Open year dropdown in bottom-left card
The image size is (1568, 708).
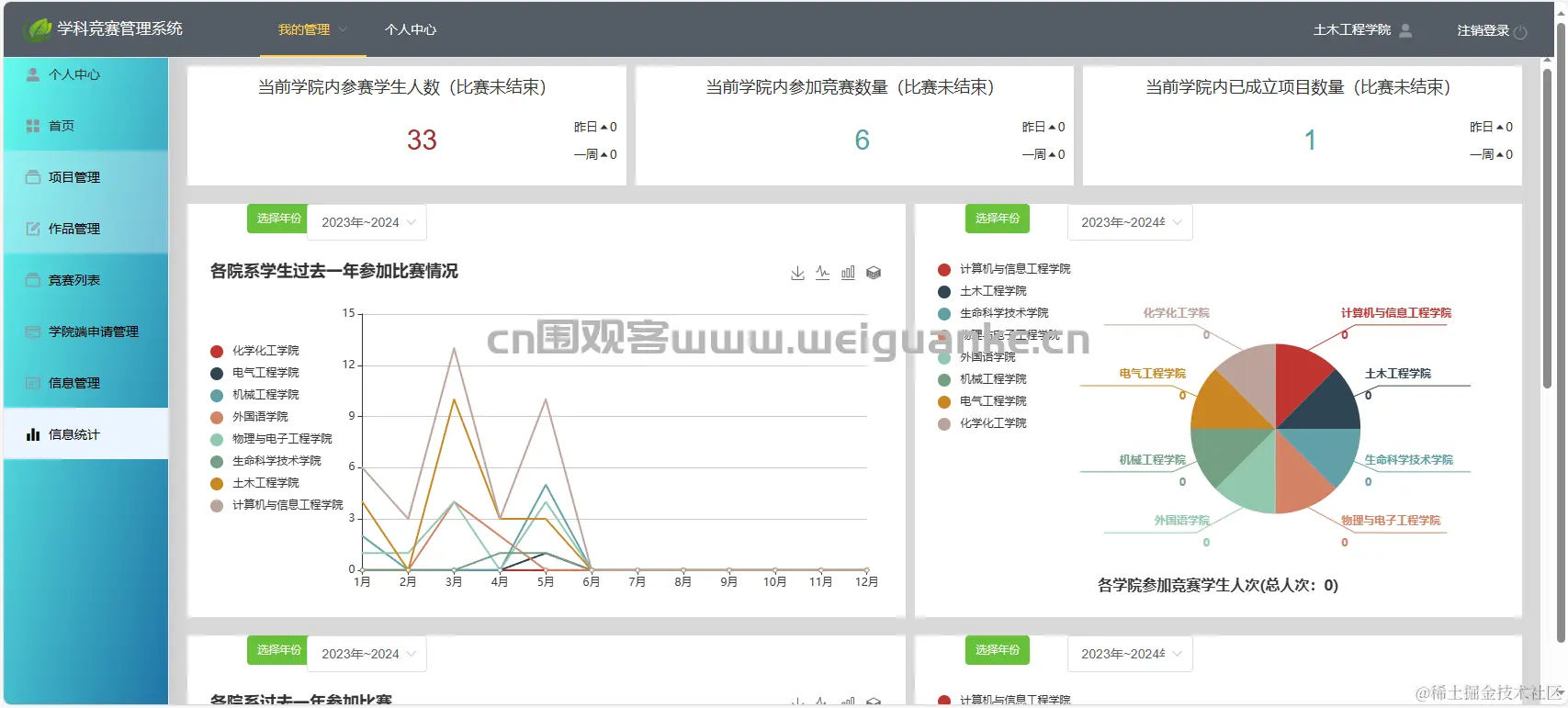pyautogui.click(x=367, y=654)
